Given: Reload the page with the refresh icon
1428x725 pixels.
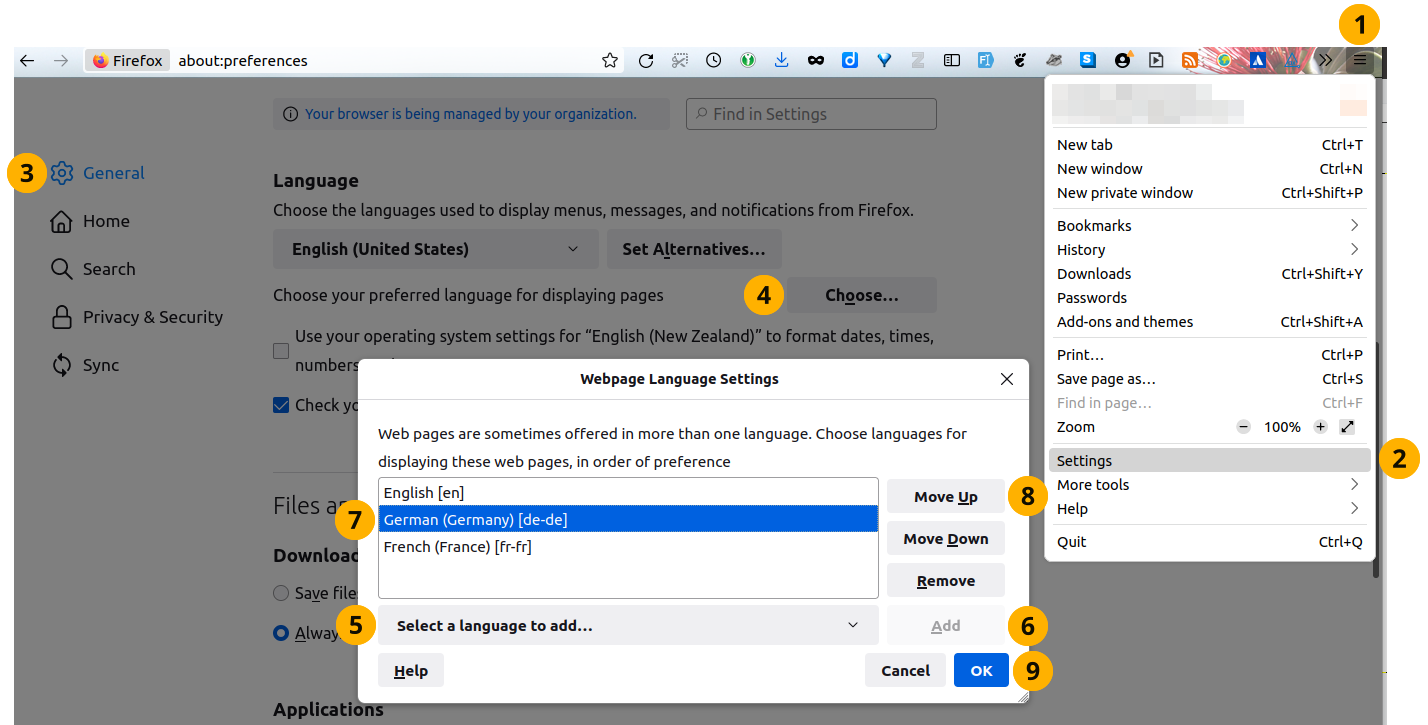Looking at the screenshot, I should click(x=646, y=61).
